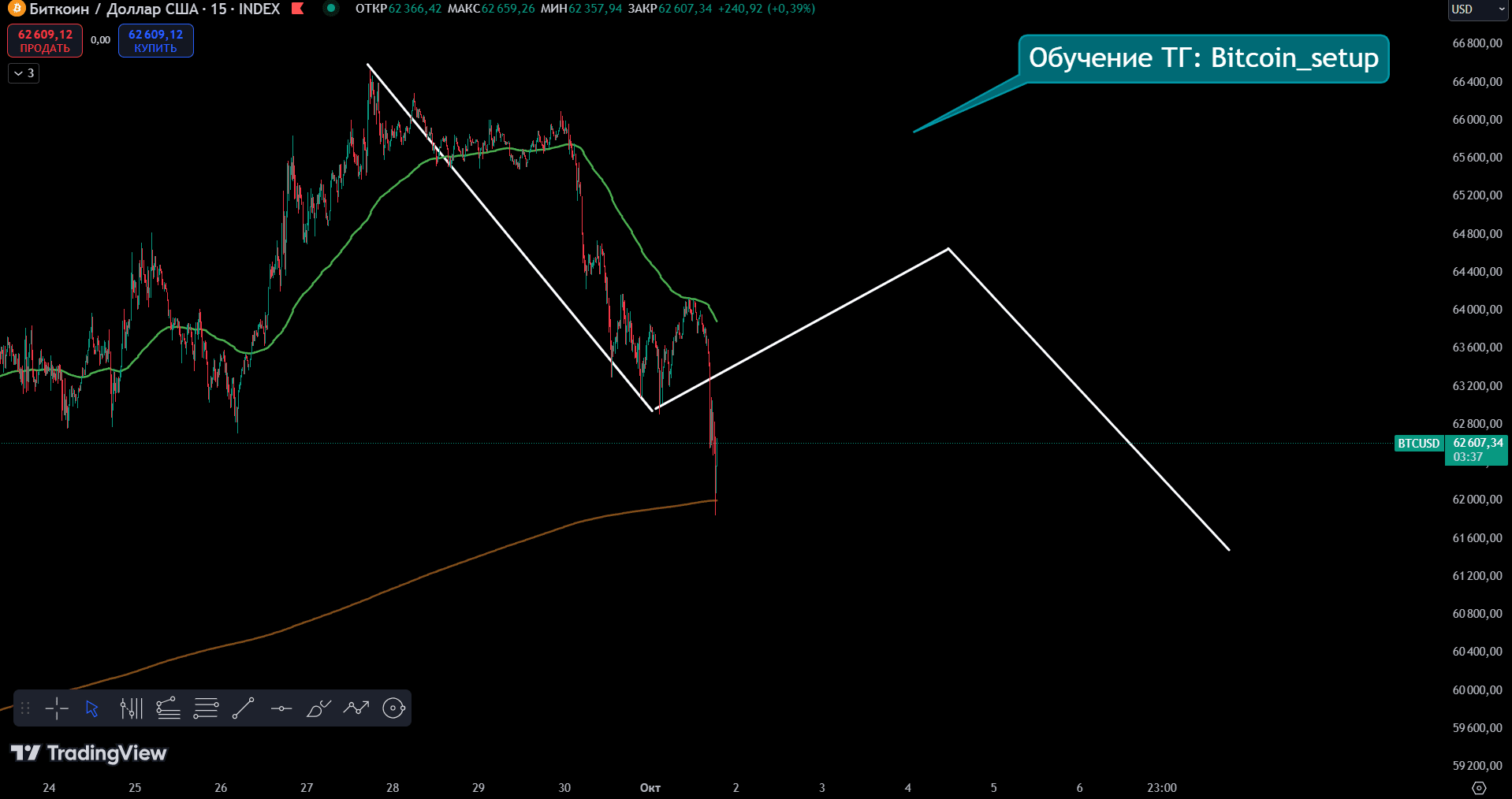
Task: Click the green market status dot
Action: (x=331, y=9)
